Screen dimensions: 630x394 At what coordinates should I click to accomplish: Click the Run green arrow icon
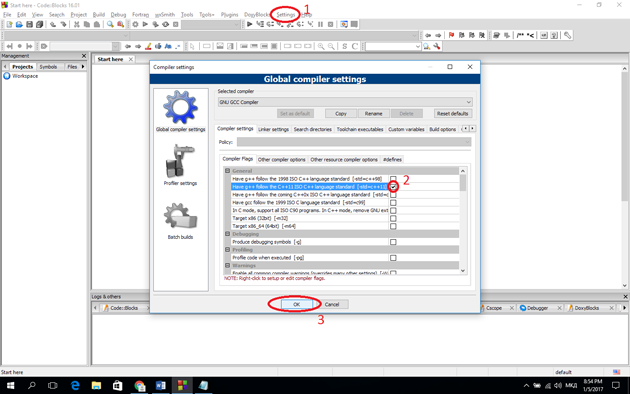[145, 24]
